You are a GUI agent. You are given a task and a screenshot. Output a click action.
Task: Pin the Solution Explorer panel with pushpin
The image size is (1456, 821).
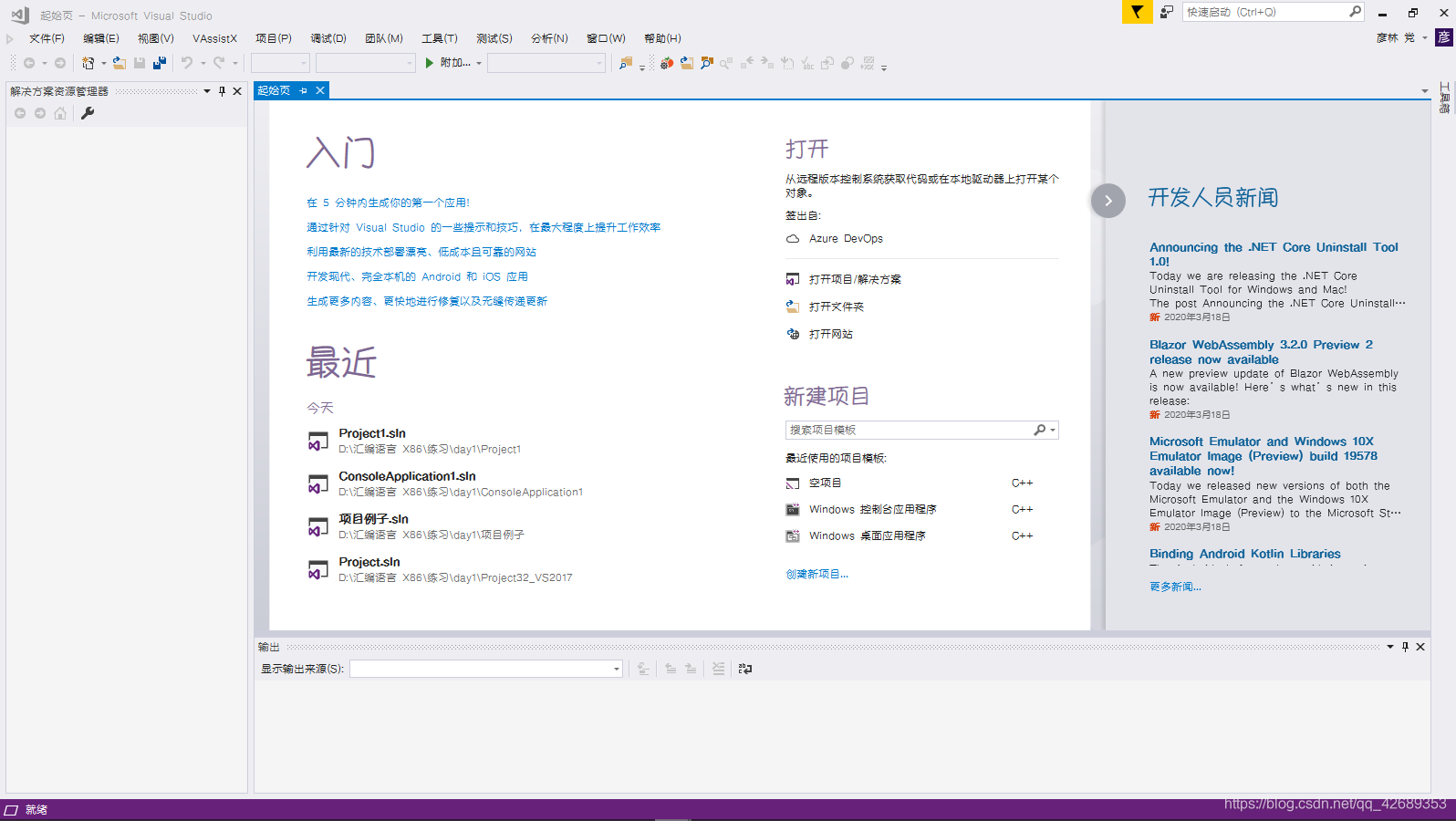(x=222, y=91)
